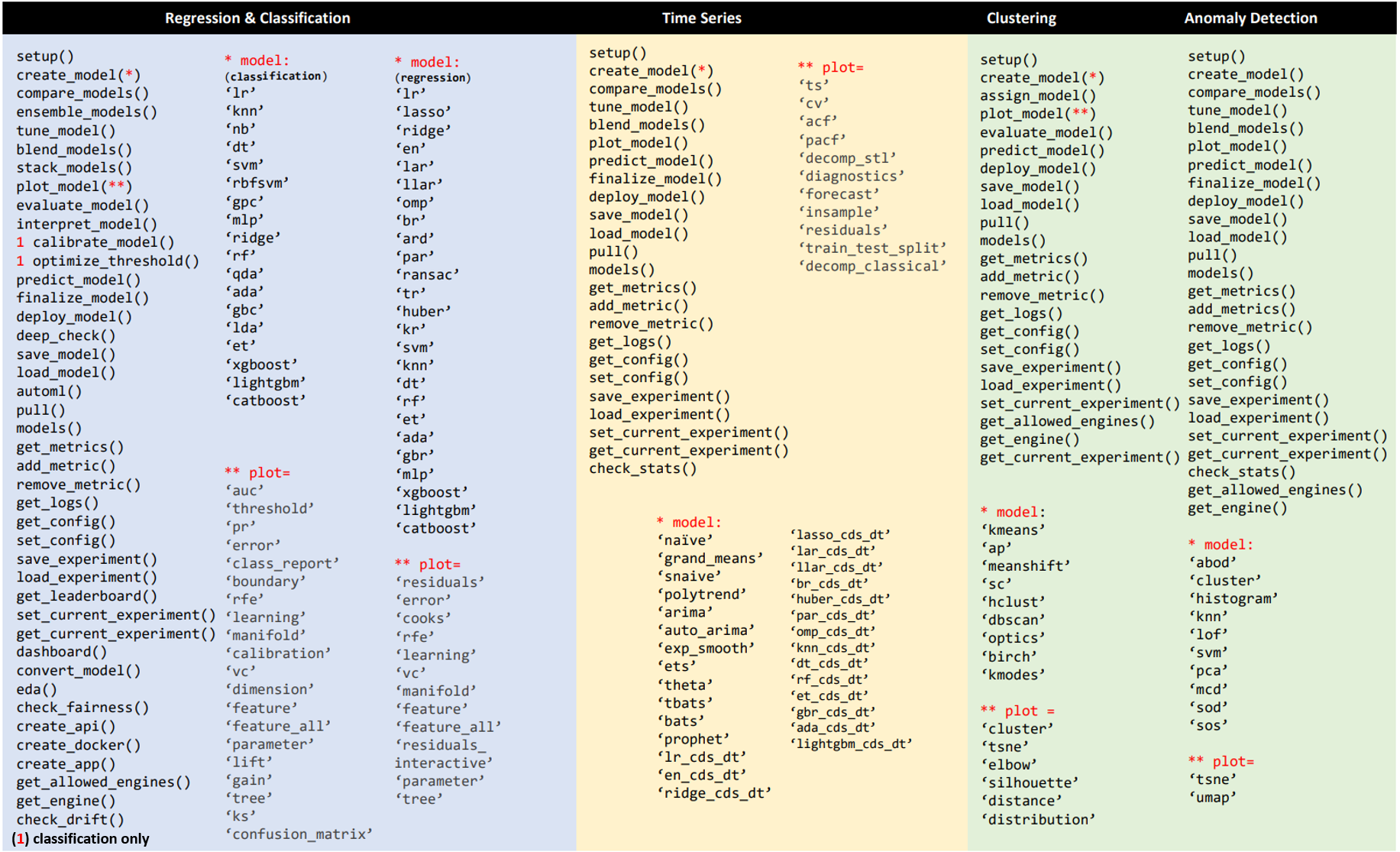Select the 'silhouette' clustering plot option
The height and width of the screenshot is (852, 1400).
click(x=1030, y=782)
